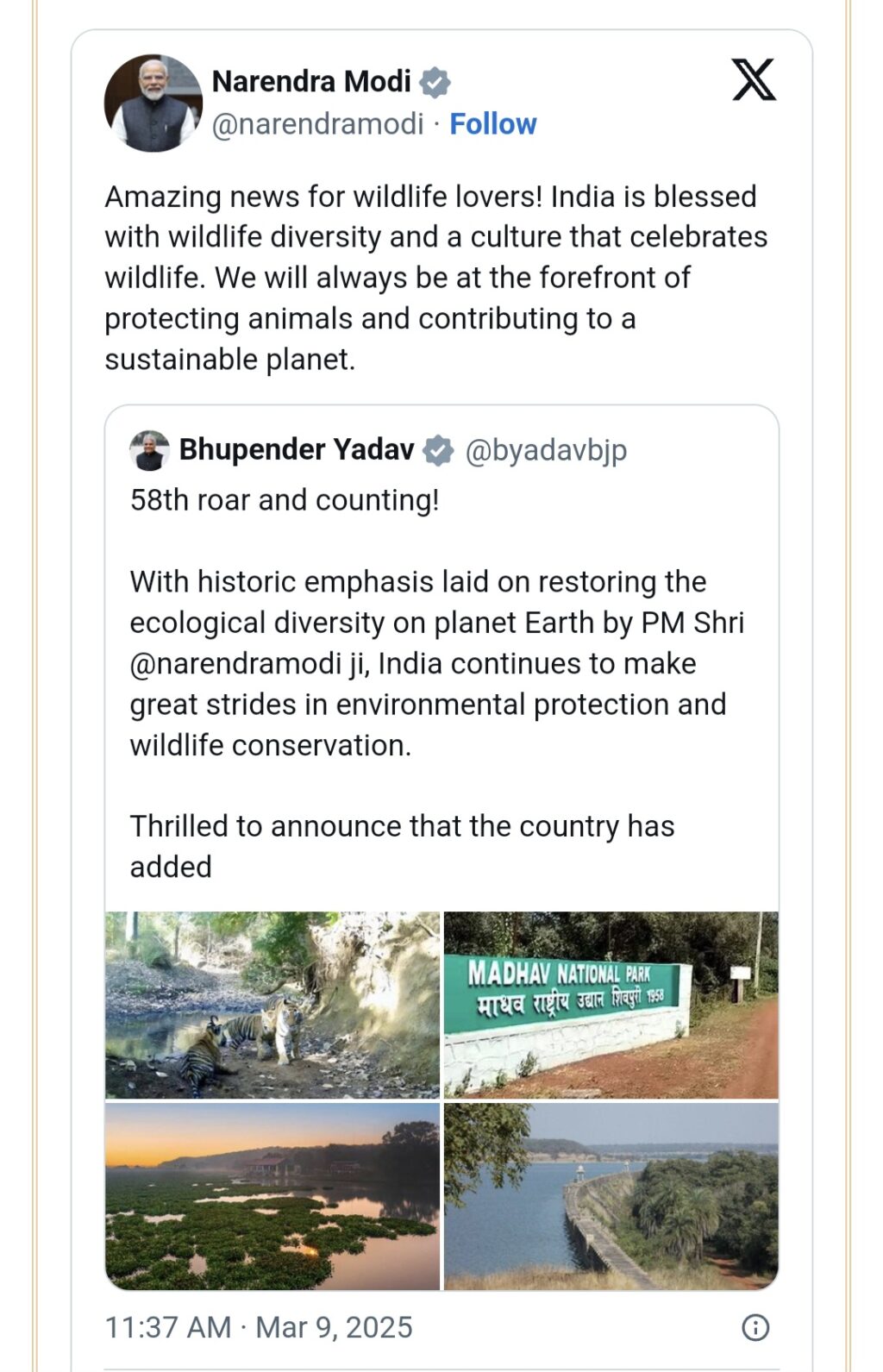The image size is (883, 1372).
Task: Click the info icon beside timestamp
Action: [x=755, y=1327]
